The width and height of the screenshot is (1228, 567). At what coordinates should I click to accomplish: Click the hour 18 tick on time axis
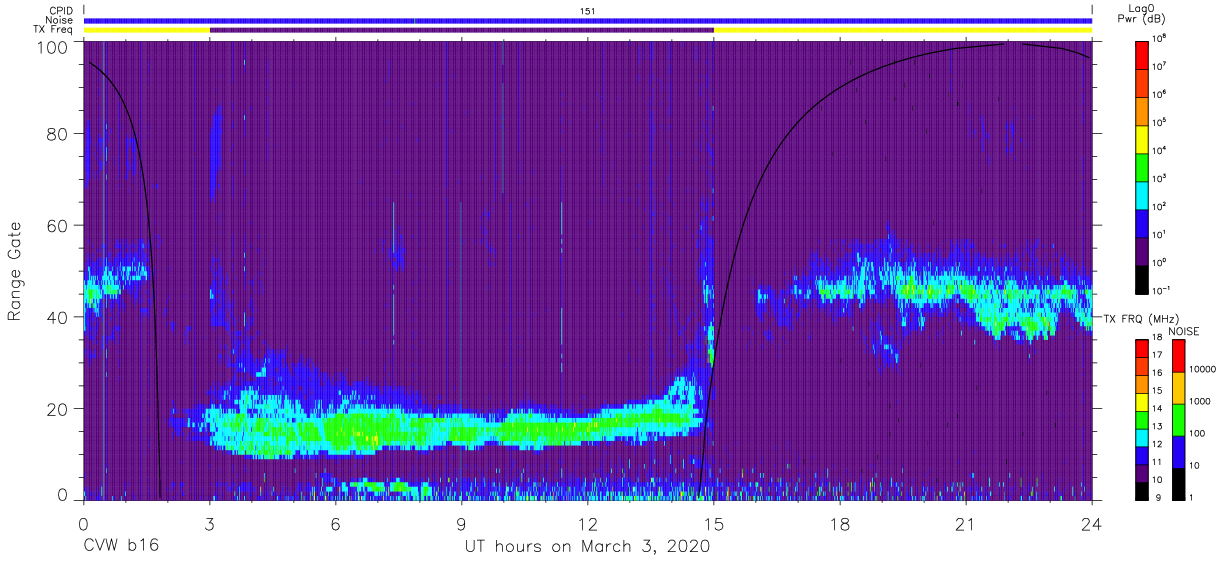[x=840, y=523]
